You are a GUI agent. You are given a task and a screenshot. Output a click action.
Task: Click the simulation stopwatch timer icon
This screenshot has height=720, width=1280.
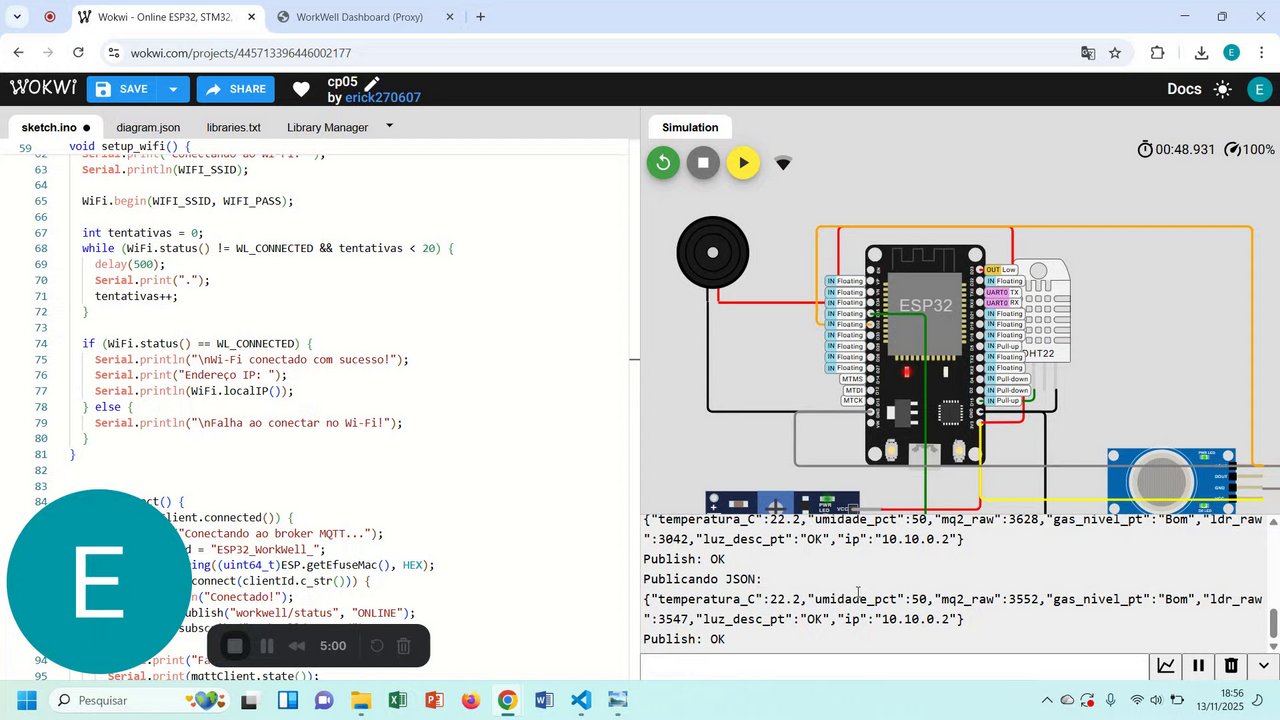(1145, 149)
